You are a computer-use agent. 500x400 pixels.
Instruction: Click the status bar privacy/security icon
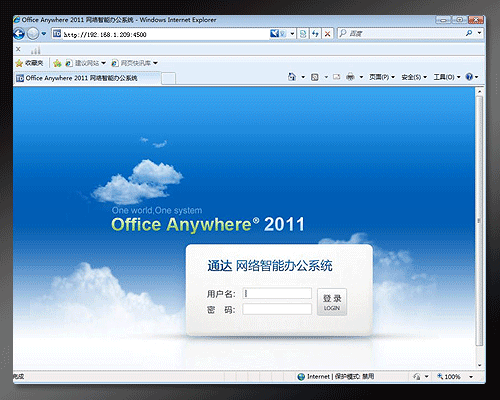click(x=416, y=377)
